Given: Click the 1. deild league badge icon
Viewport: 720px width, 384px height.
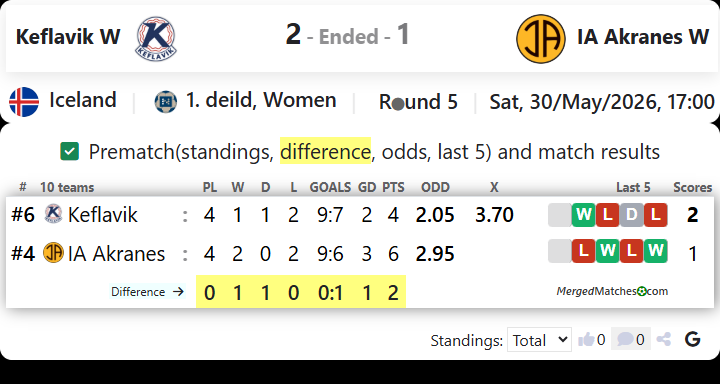Looking at the screenshot, I should 166,102.
